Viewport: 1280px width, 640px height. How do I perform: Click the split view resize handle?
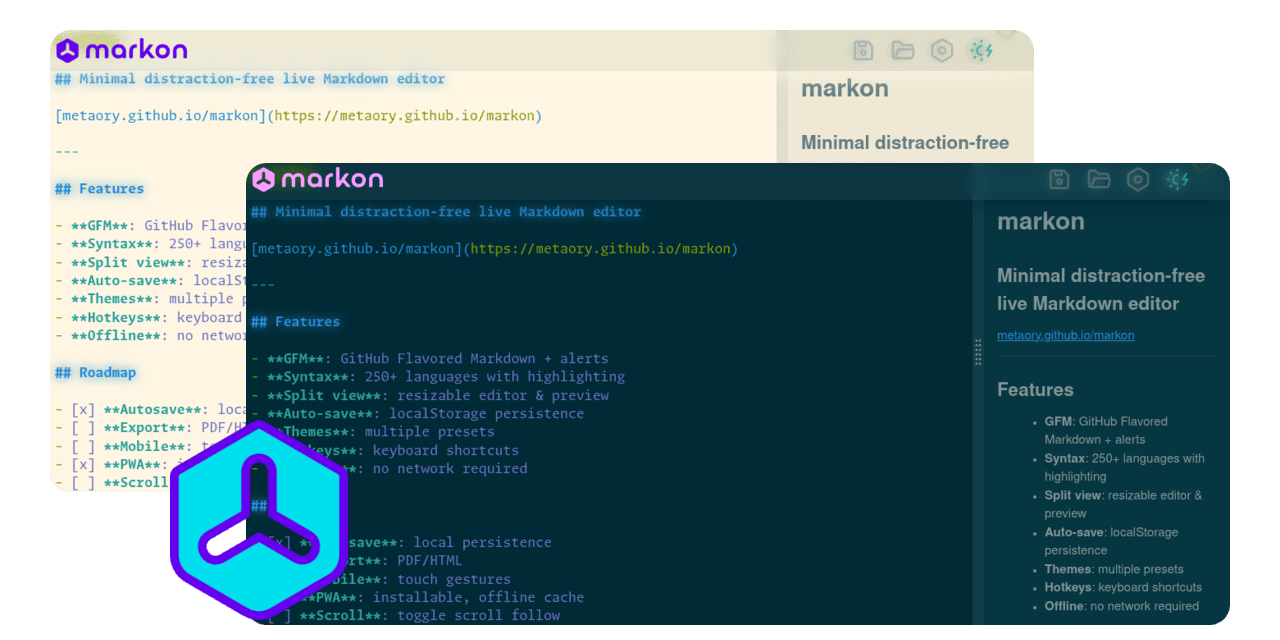coord(978,352)
